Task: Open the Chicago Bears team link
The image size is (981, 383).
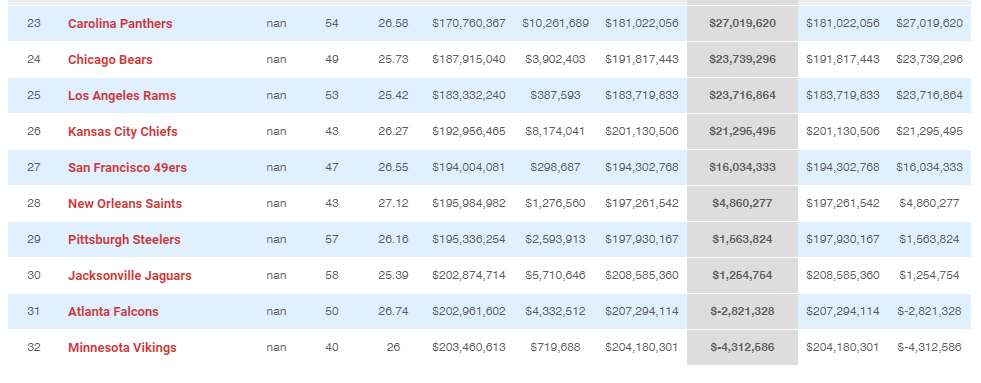Action: tap(110, 59)
